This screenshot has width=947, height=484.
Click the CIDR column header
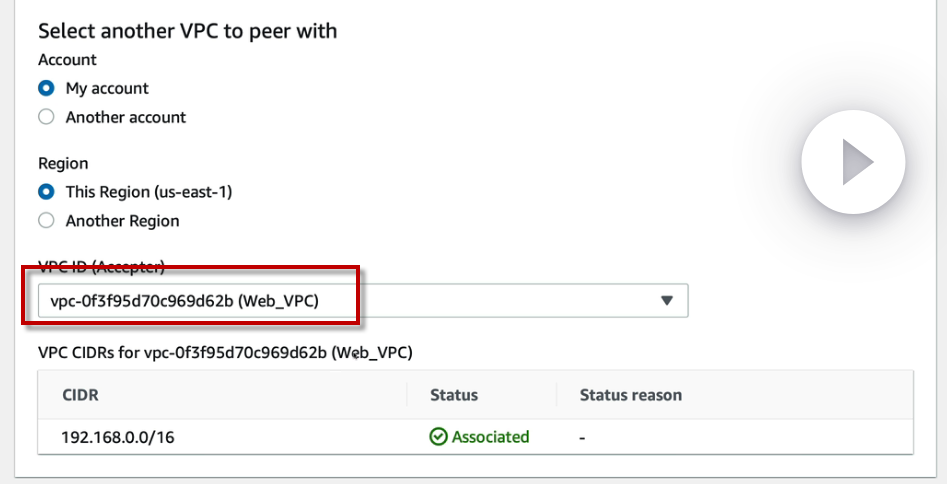point(80,395)
